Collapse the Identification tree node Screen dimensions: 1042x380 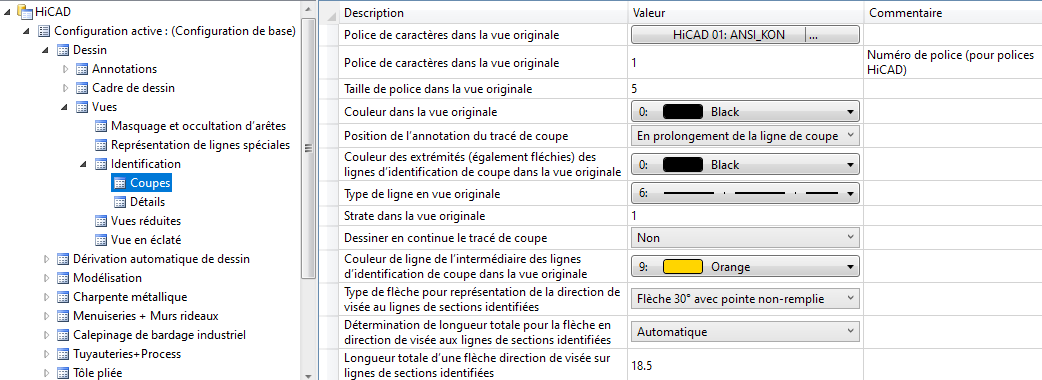pyautogui.click(x=84, y=163)
